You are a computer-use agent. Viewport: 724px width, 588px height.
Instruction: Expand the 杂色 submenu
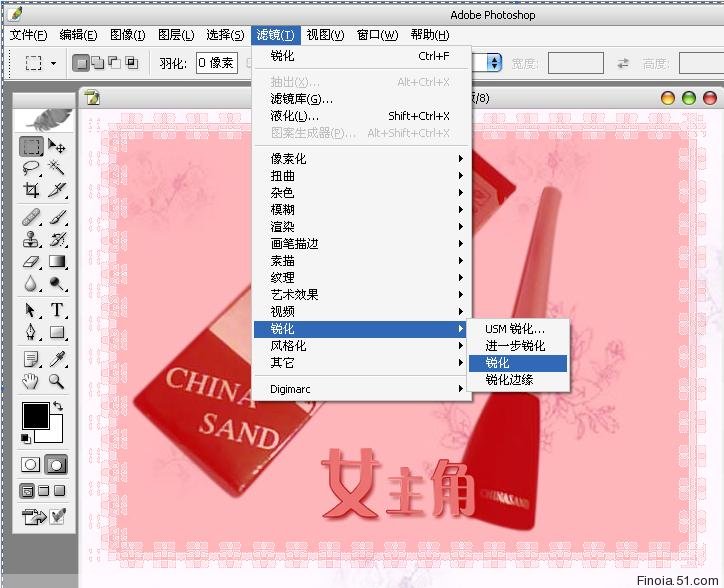click(x=360, y=193)
